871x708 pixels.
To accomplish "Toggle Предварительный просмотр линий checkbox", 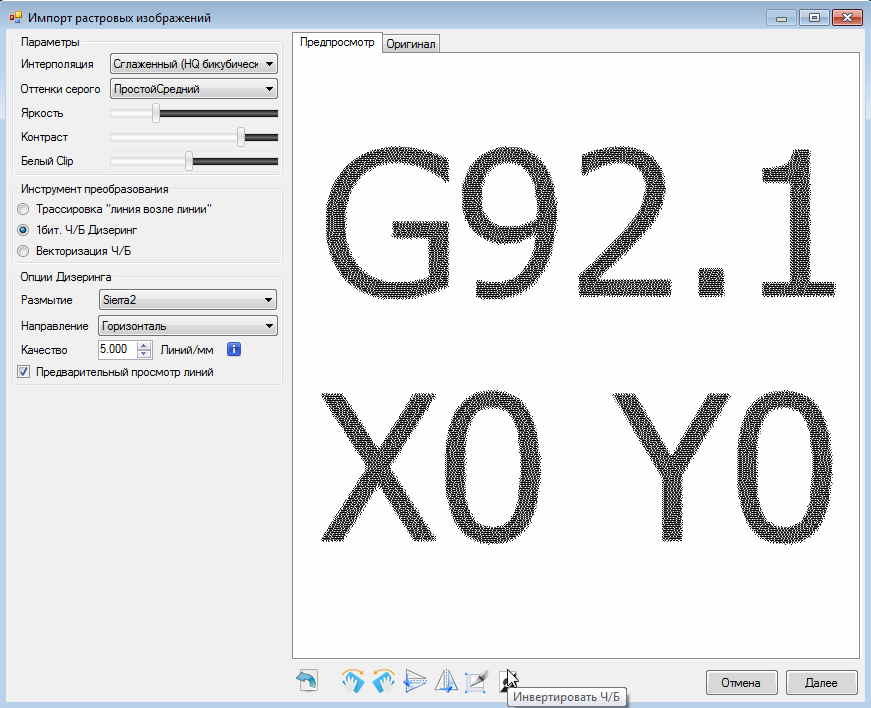I will point(24,372).
